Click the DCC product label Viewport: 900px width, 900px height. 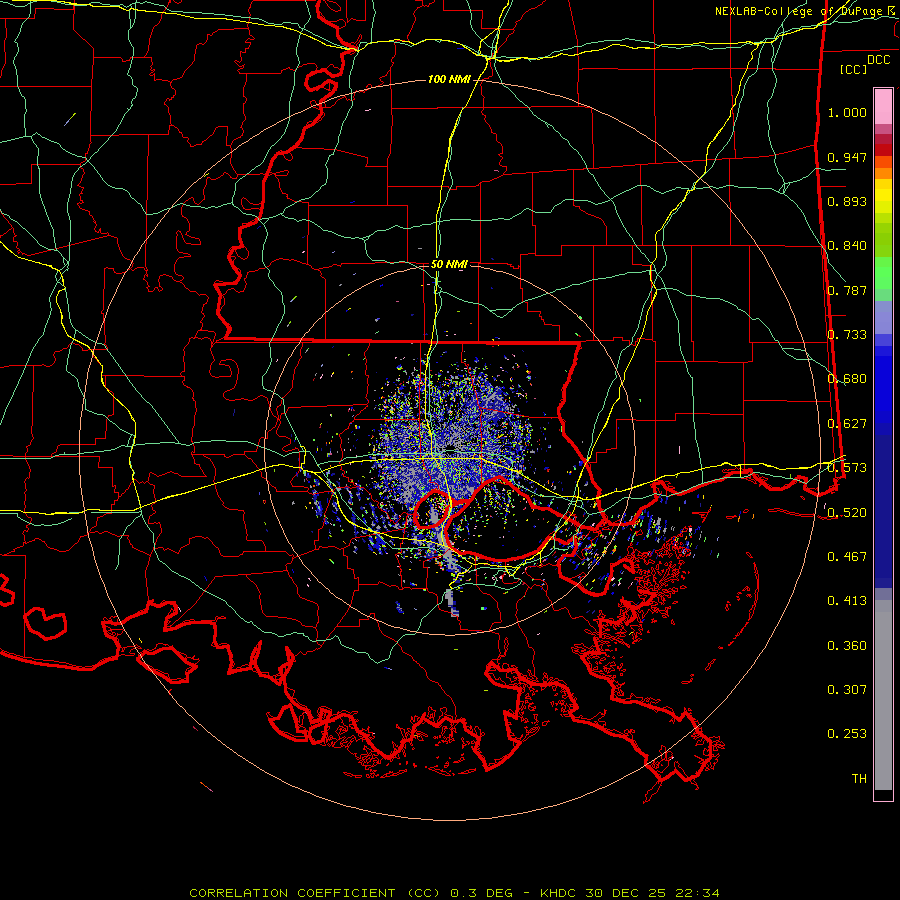point(878,60)
